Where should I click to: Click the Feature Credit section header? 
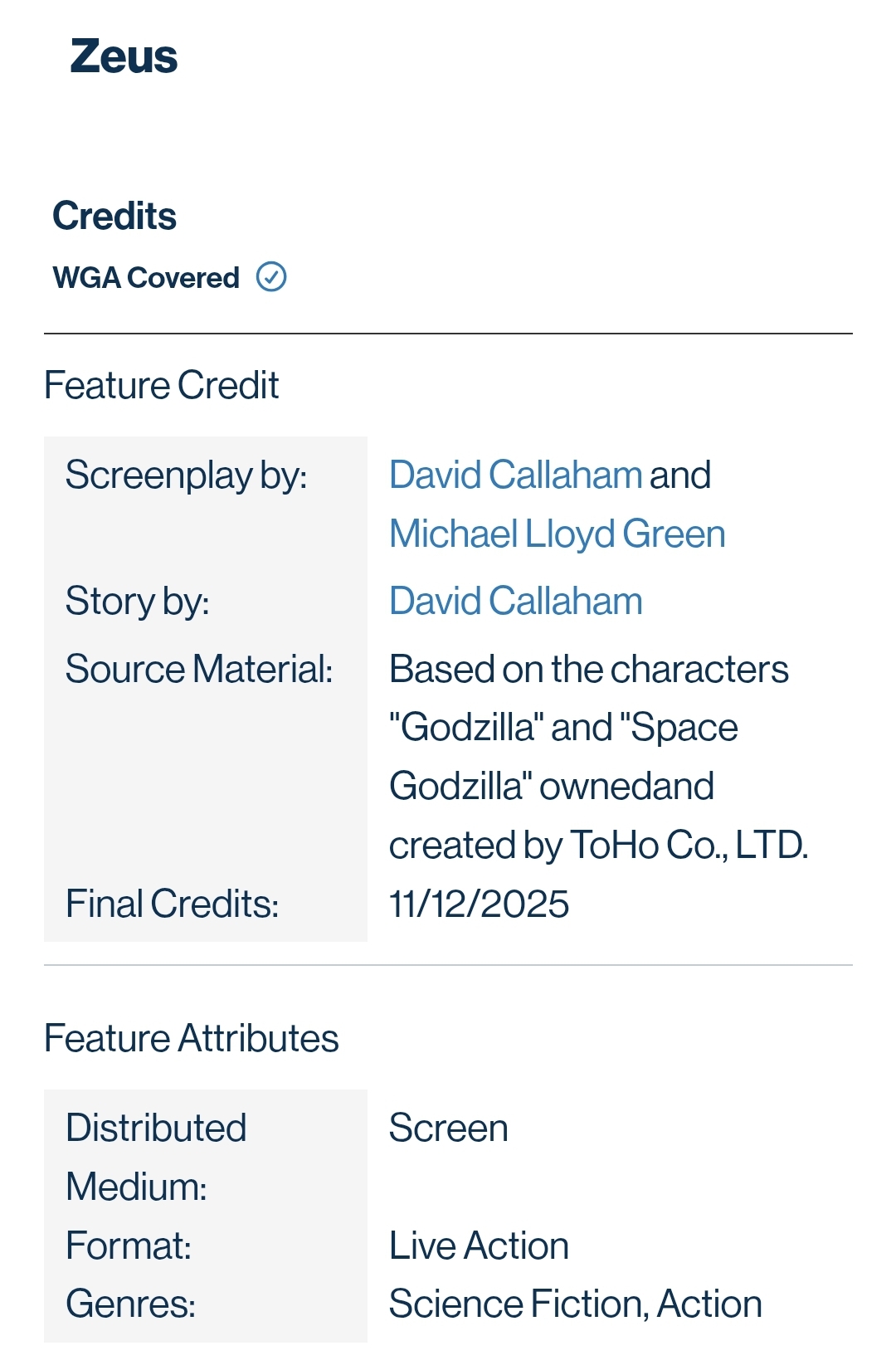[x=161, y=384]
